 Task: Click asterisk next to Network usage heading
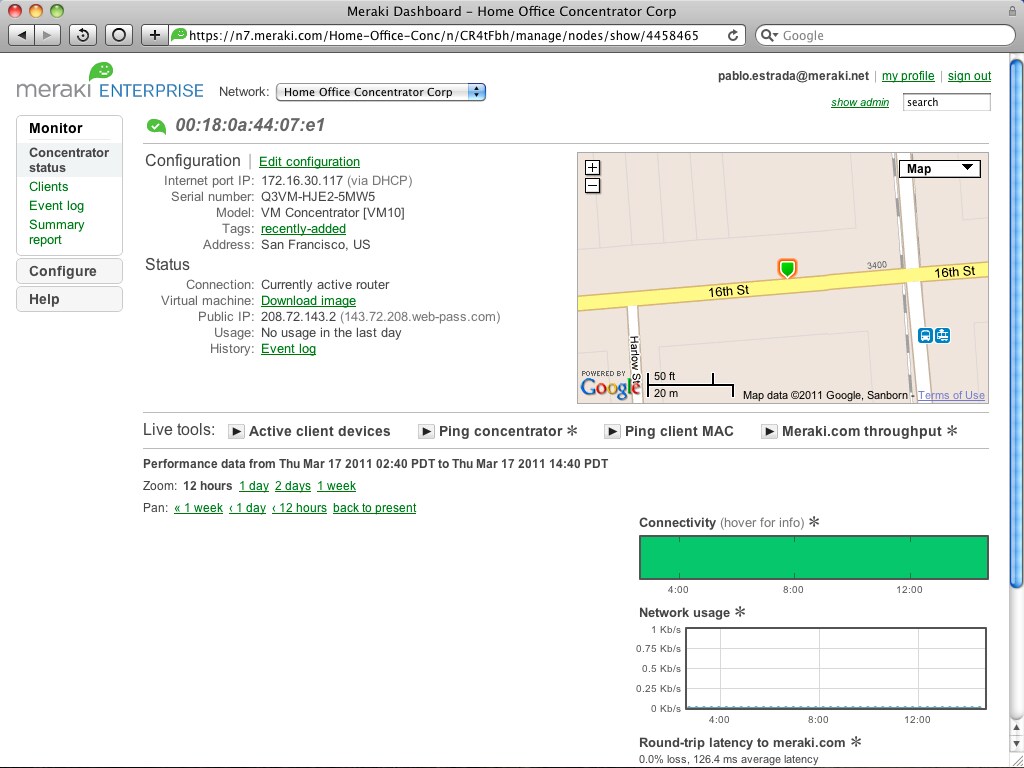click(740, 612)
